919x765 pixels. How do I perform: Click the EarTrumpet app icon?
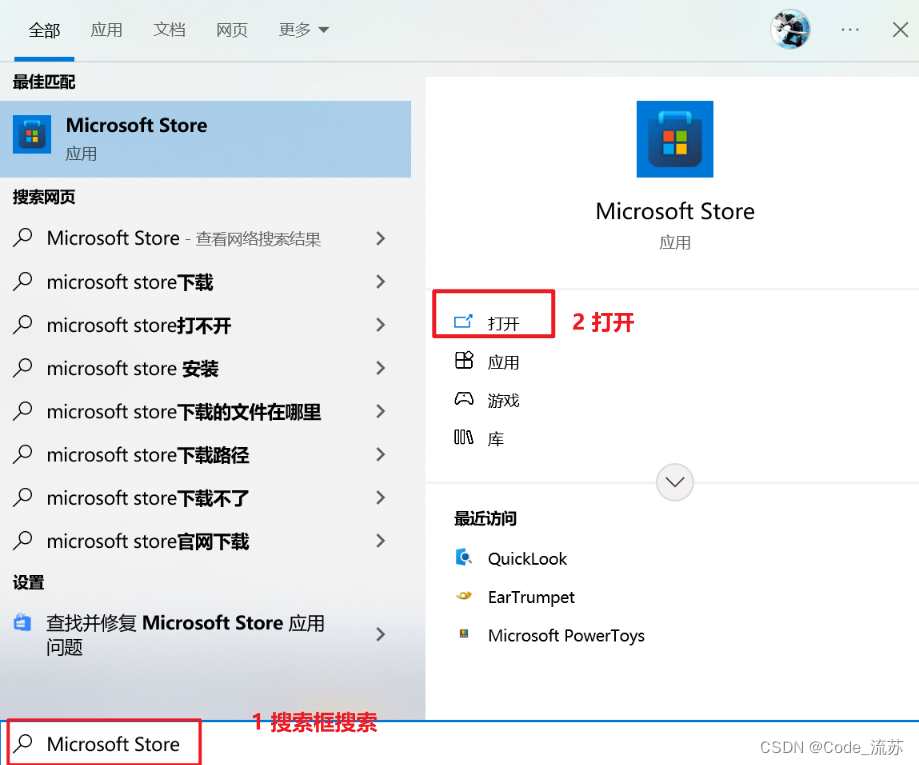tap(464, 596)
